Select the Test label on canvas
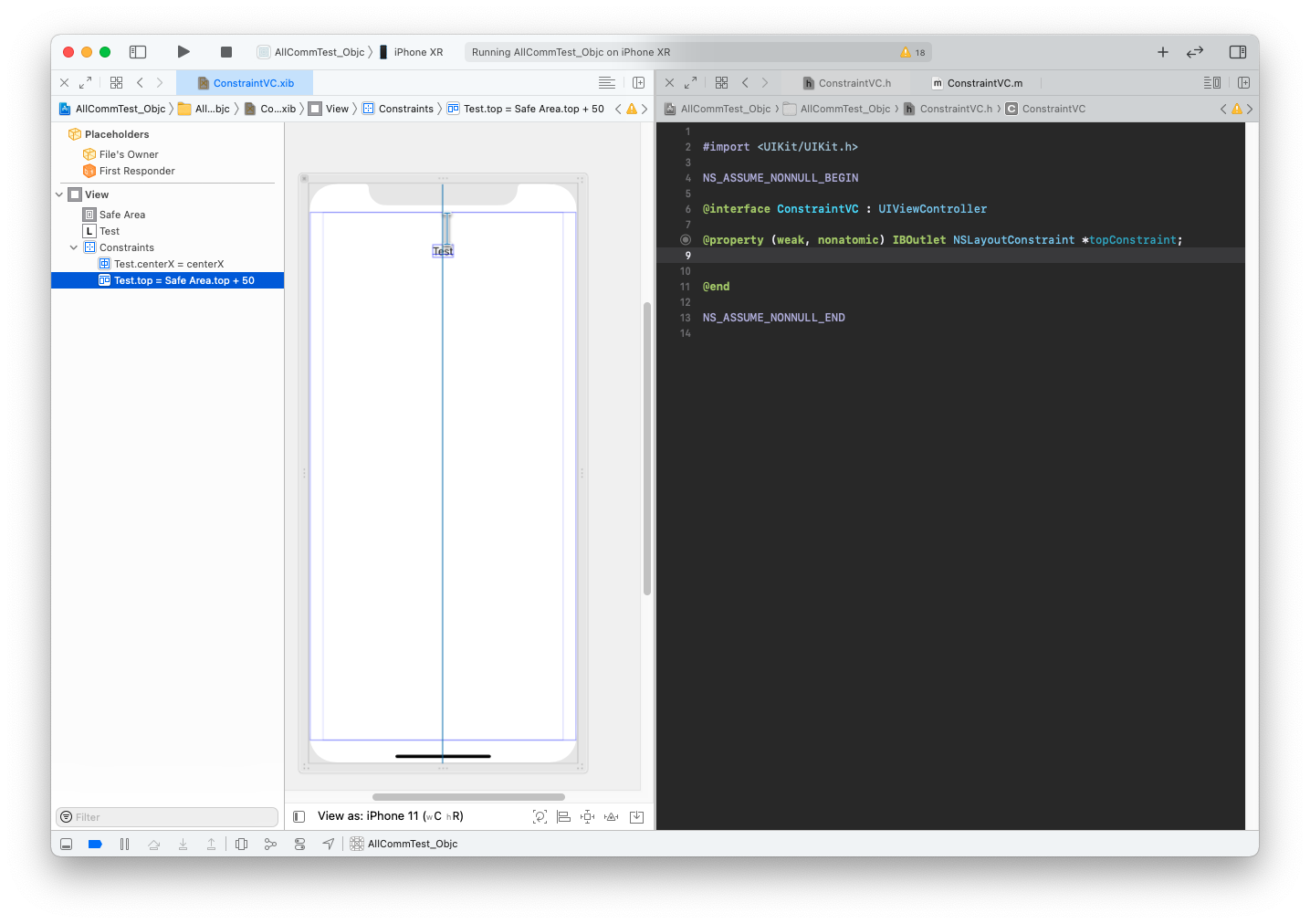 tap(443, 251)
